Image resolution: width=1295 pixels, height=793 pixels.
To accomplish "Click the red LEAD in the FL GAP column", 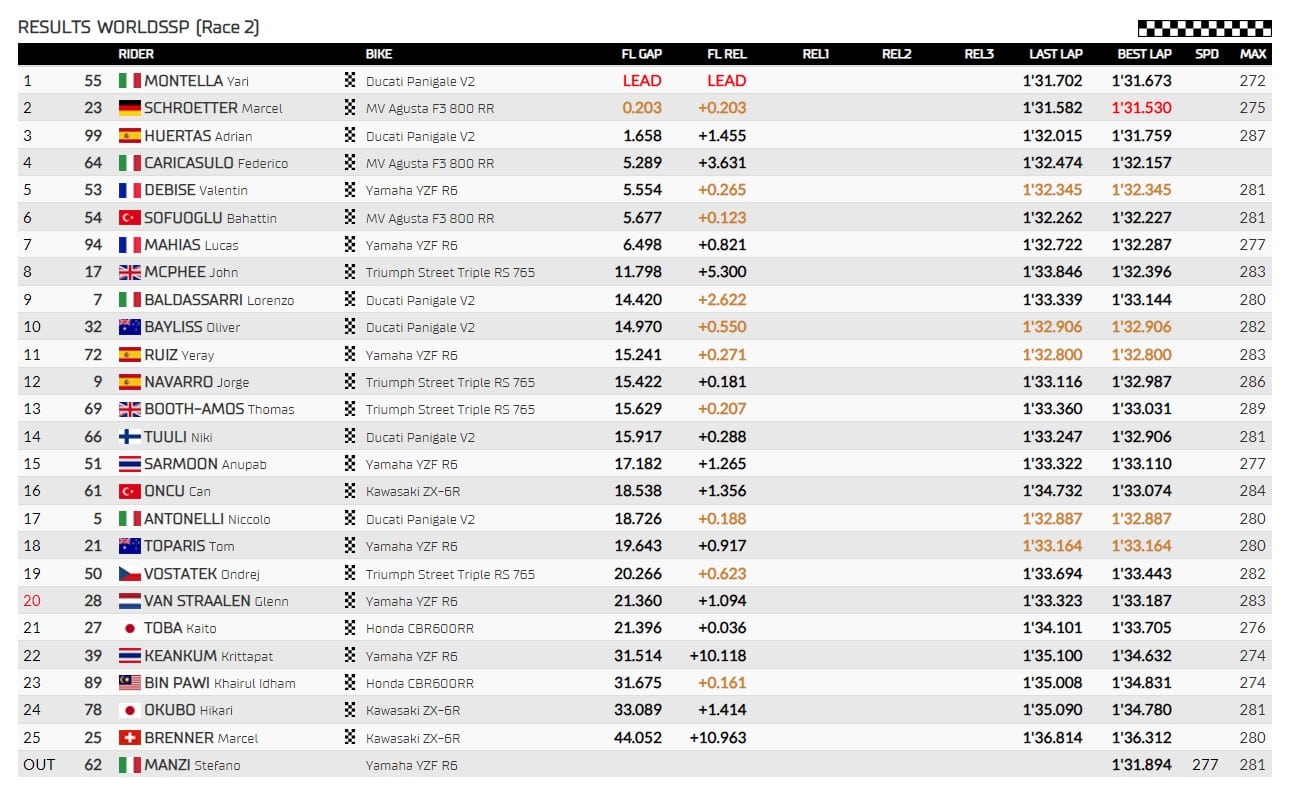I will 642,81.
